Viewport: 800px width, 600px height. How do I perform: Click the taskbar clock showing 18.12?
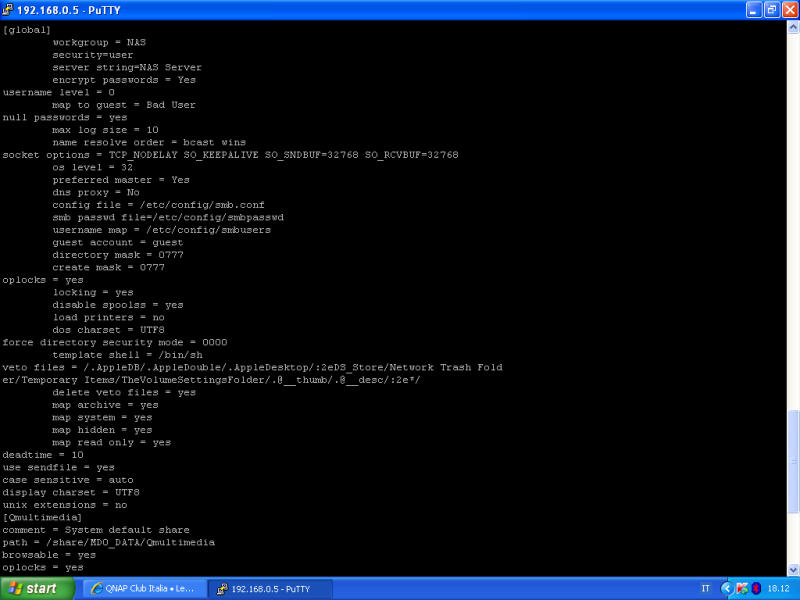point(778,588)
